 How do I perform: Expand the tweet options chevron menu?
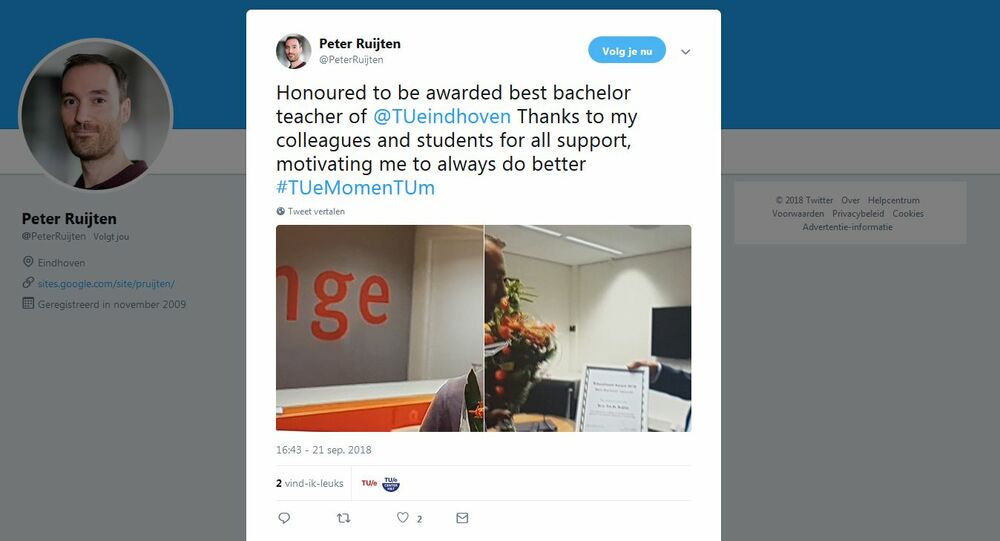(x=686, y=52)
